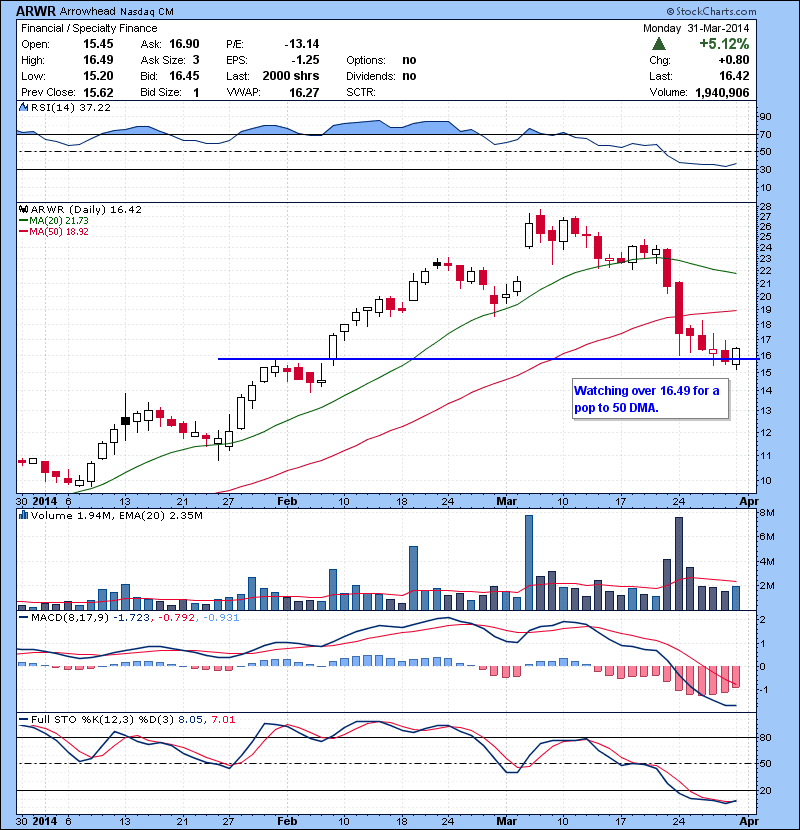Click the MACD value '-1.723'
The width and height of the screenshot is (800, 830).
(131, 617)
